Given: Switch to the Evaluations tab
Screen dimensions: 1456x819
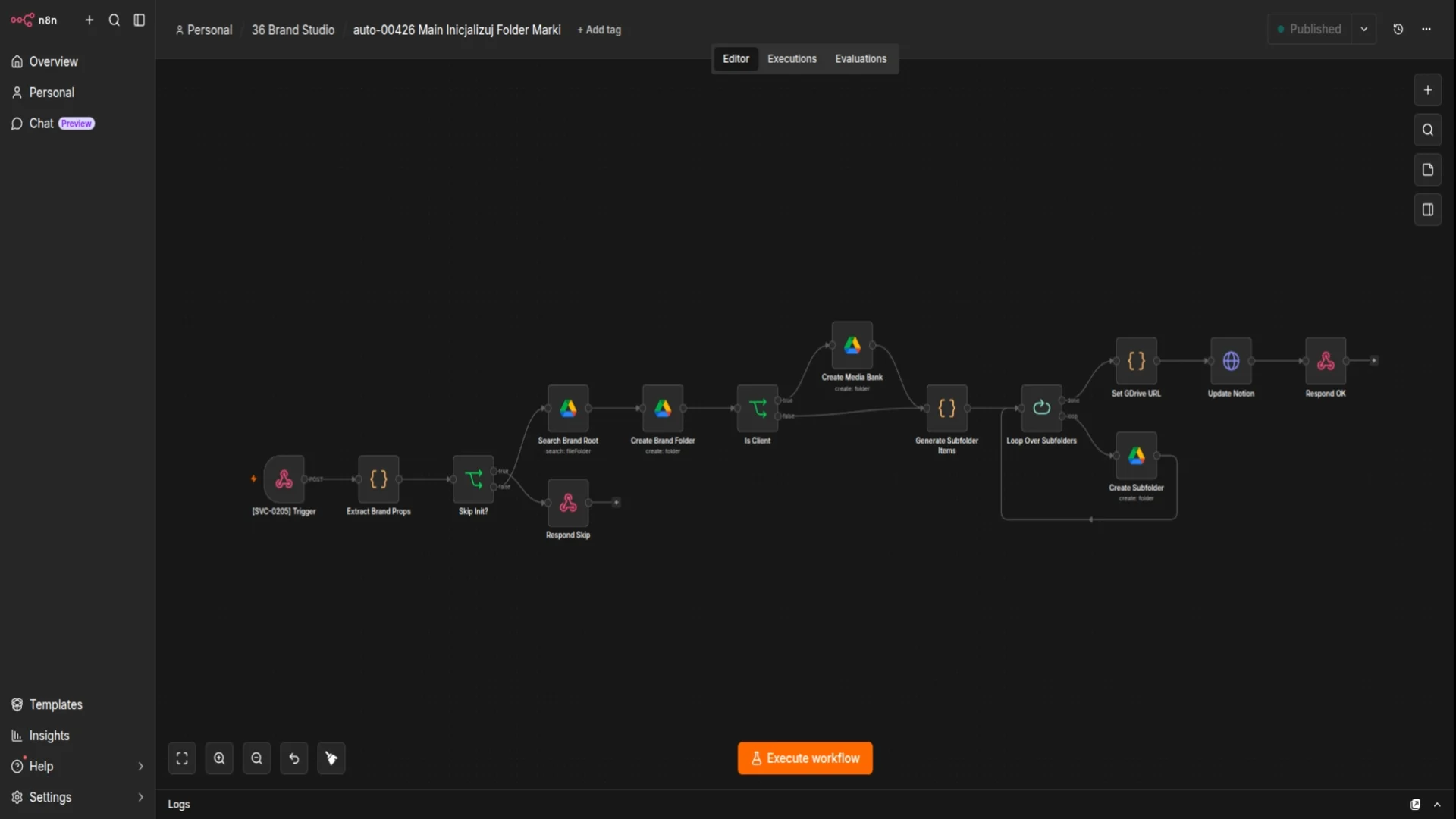Looking at the screenshot, I should (x=861, y=58).
